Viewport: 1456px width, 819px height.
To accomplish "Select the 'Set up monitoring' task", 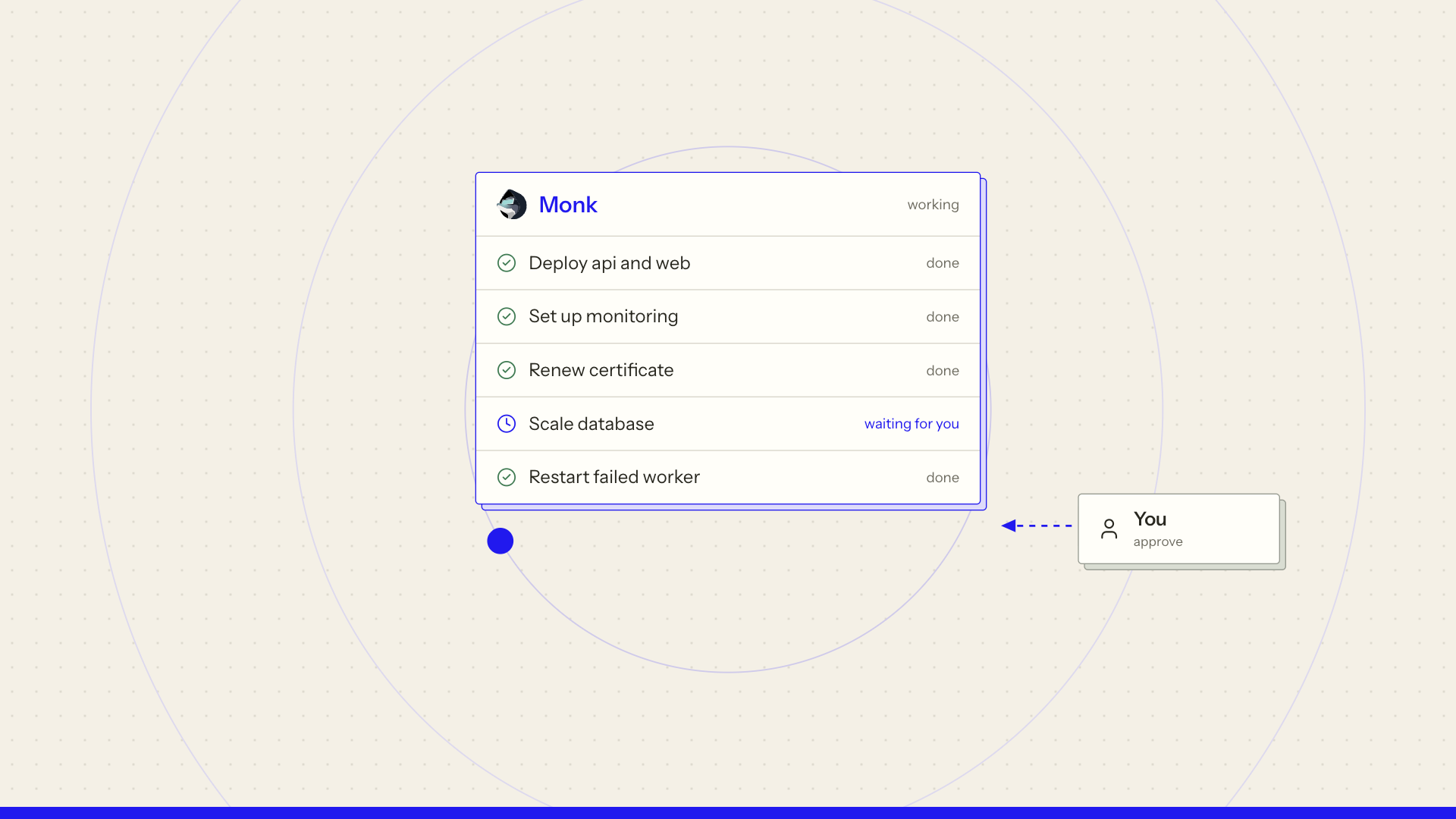I will coord(728,316).
